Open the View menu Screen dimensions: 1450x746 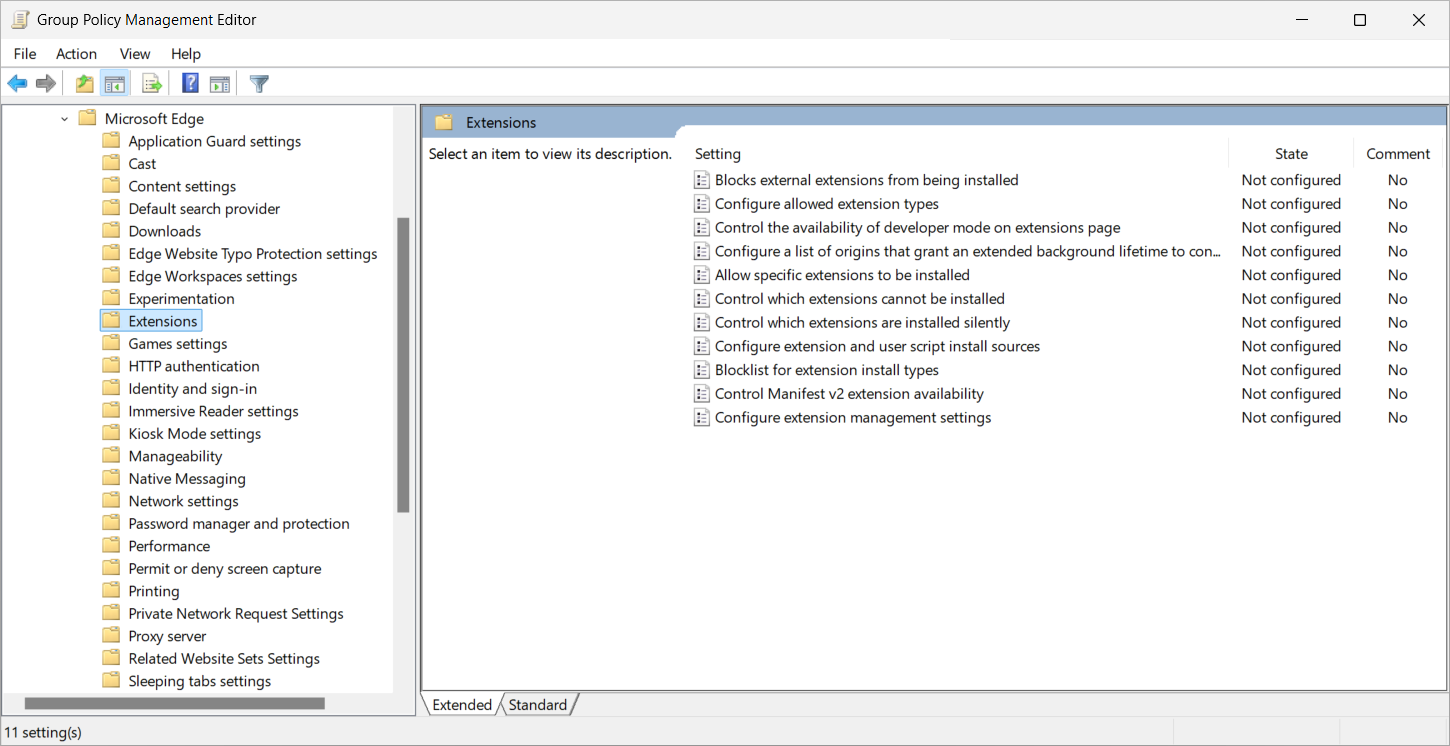134,54
